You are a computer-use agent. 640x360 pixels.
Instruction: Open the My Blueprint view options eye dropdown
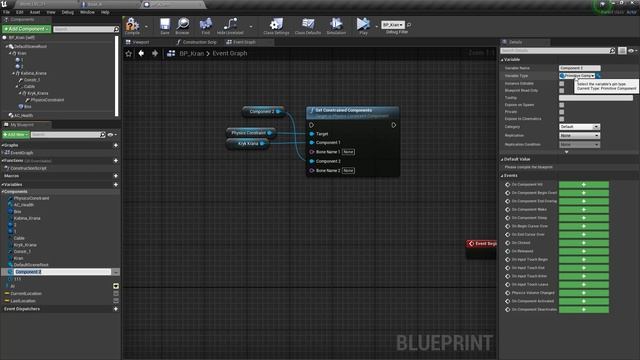coord(112,135)
